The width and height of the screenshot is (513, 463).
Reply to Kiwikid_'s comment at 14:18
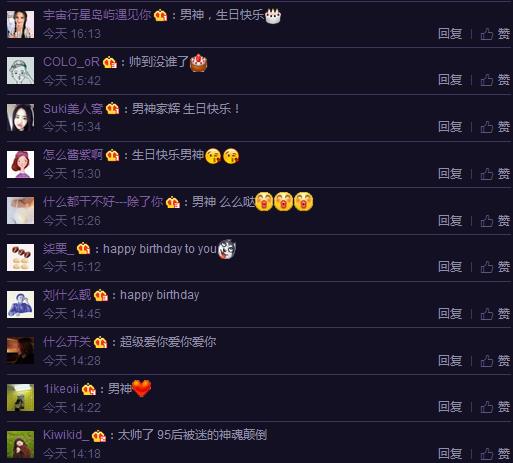450,454
